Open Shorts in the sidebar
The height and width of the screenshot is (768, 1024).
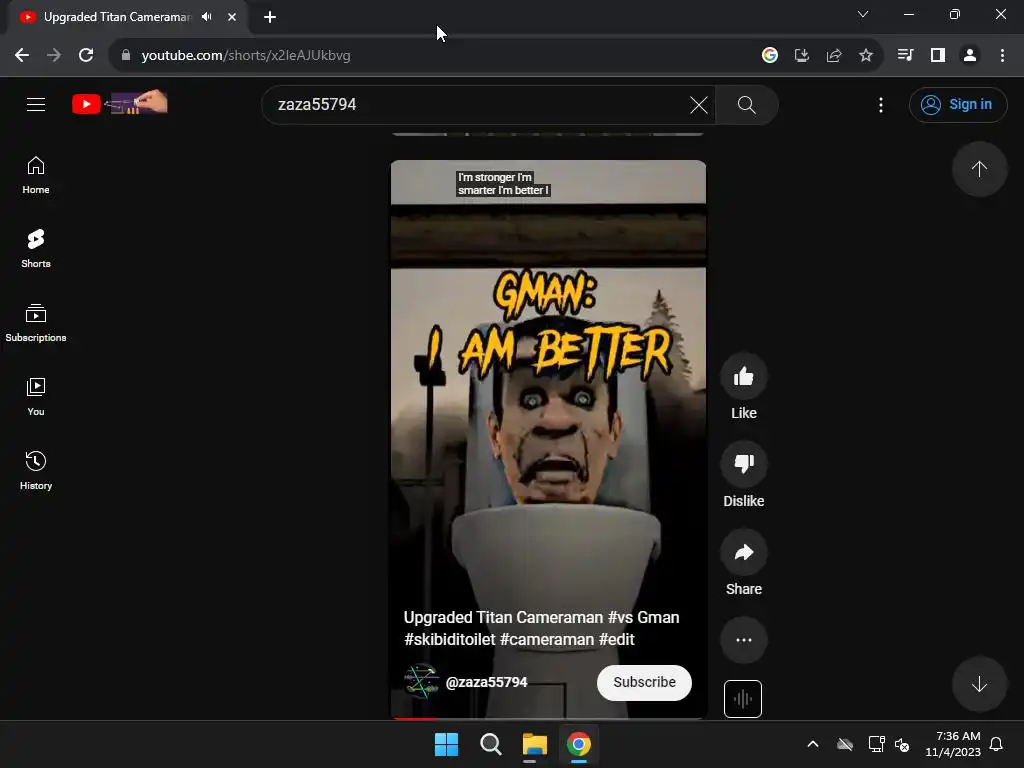coord(36,249)
